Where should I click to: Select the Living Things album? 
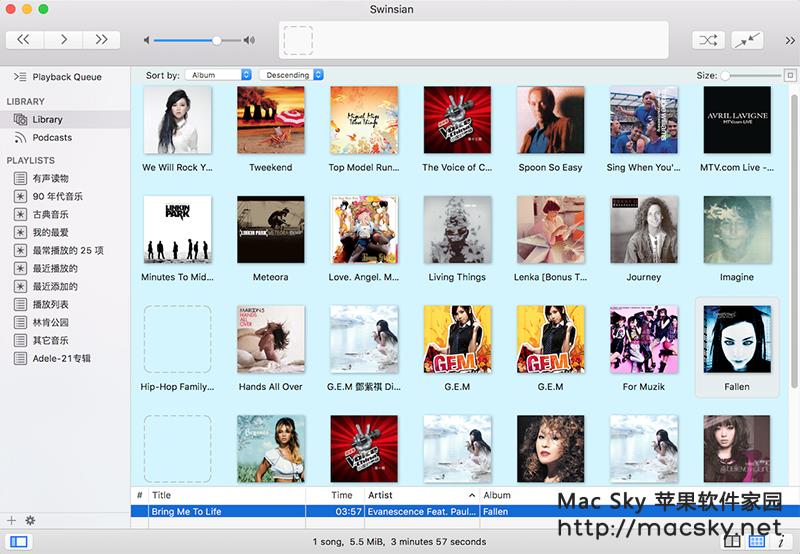[x=457, y=230]
